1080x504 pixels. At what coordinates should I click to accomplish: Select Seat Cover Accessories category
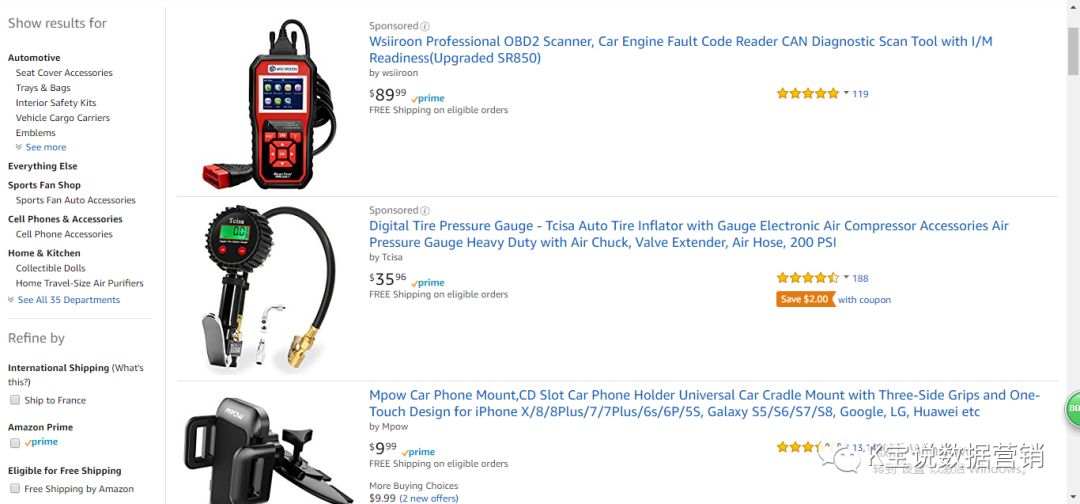(x=64, y=73)
